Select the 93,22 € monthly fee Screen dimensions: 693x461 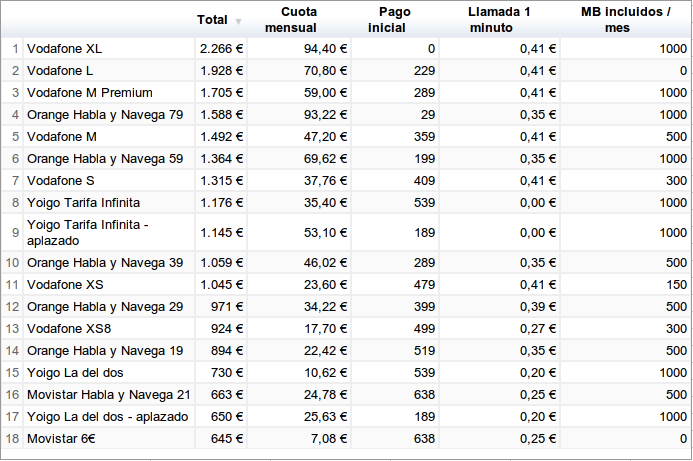tap(325, 115)
